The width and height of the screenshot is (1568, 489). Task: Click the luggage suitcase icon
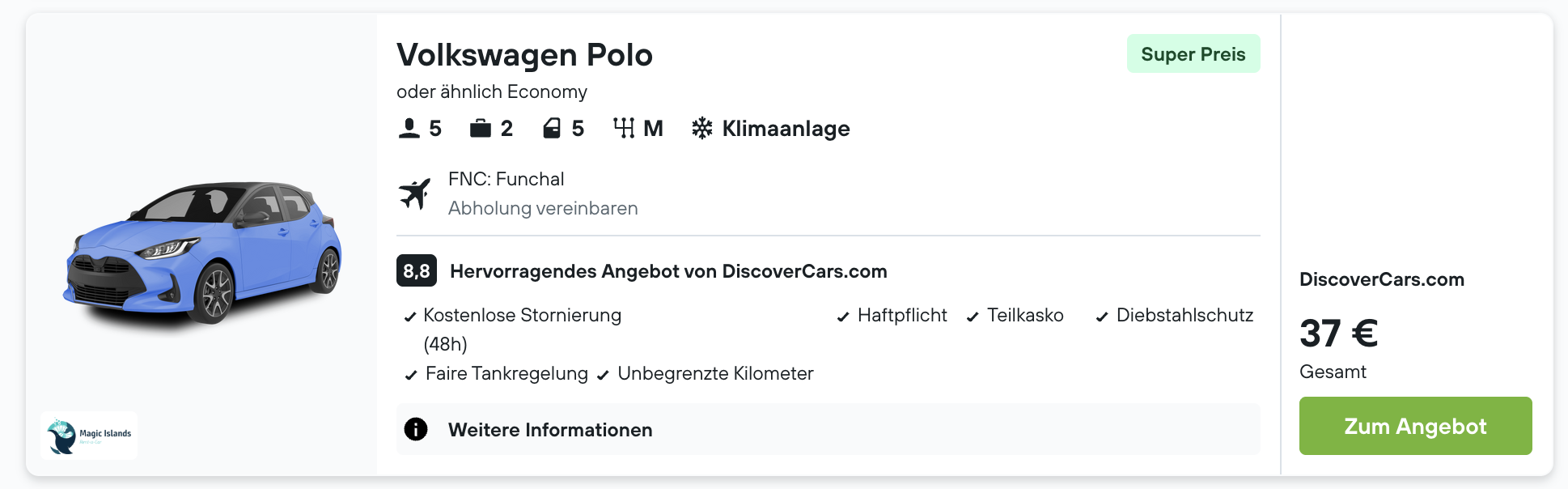[x=481, y=129]
